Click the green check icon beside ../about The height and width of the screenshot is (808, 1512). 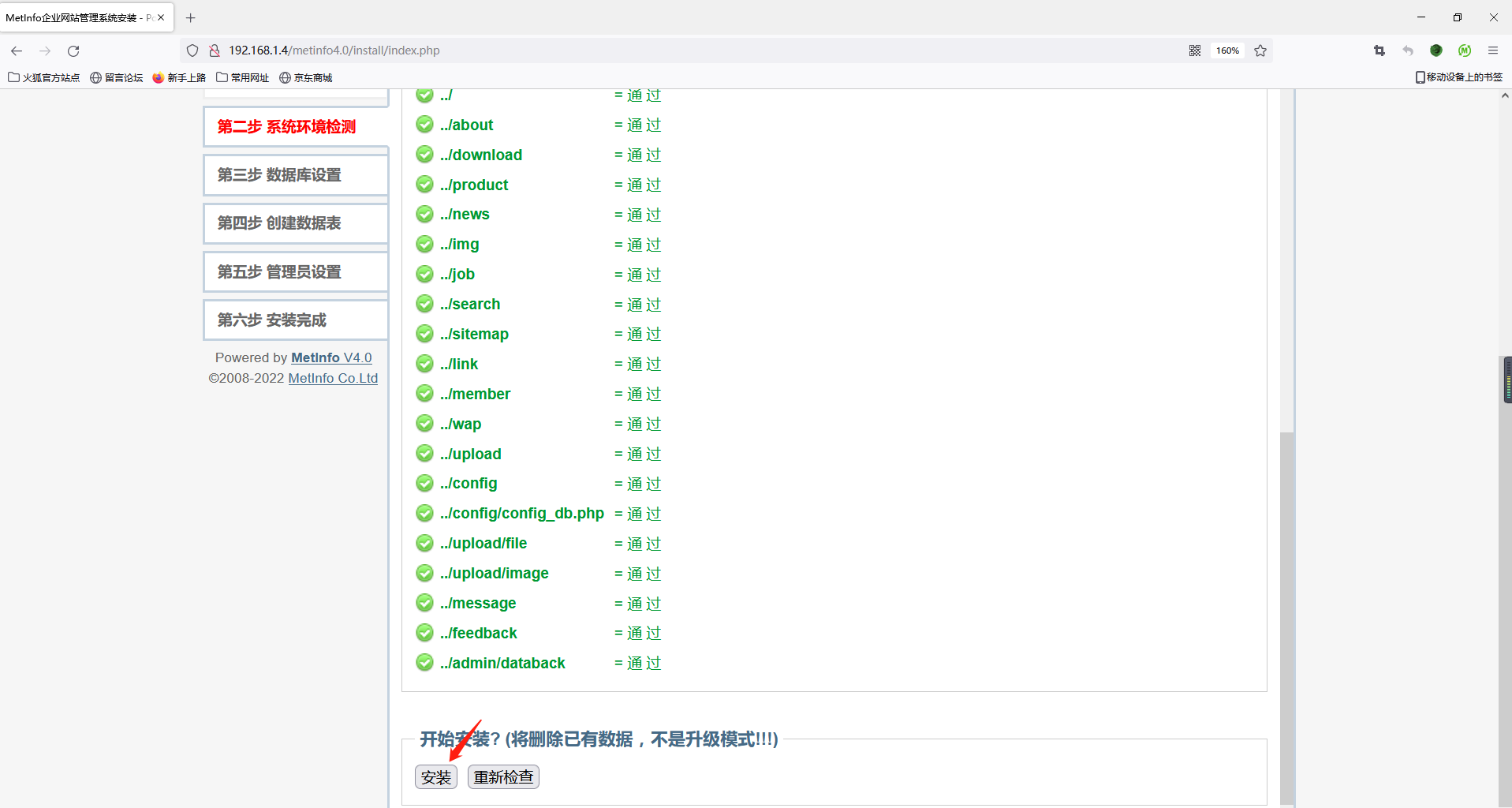coord(425,125)
